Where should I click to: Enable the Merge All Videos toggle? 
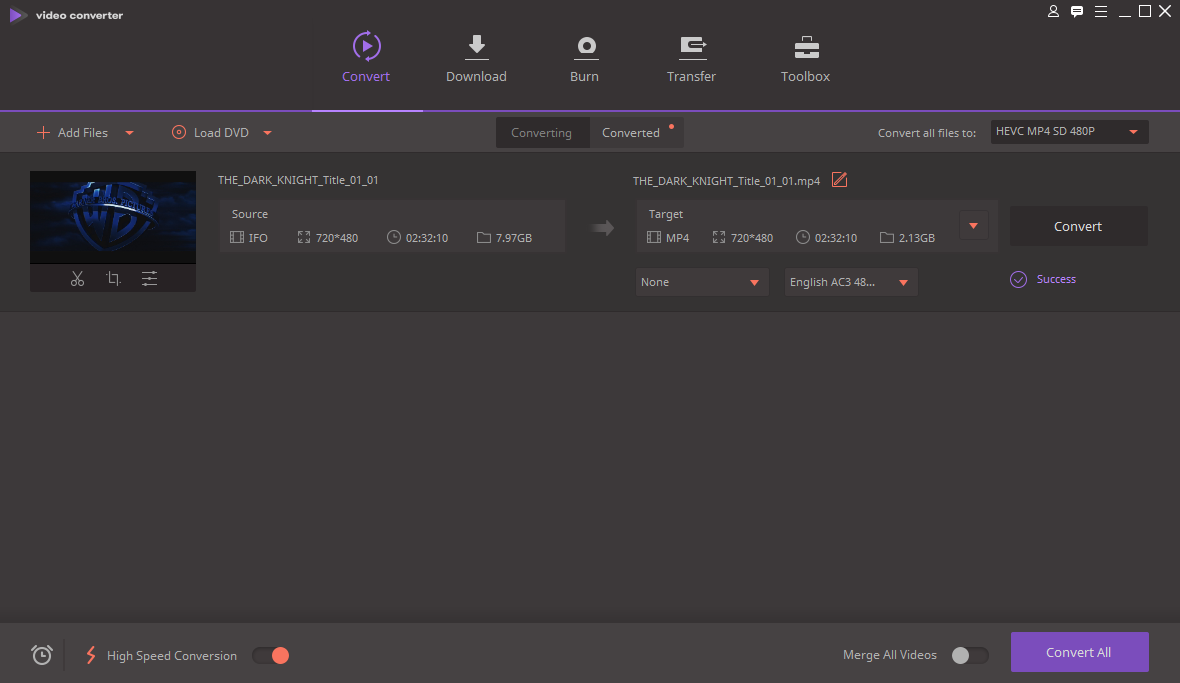tap(969, 656)
